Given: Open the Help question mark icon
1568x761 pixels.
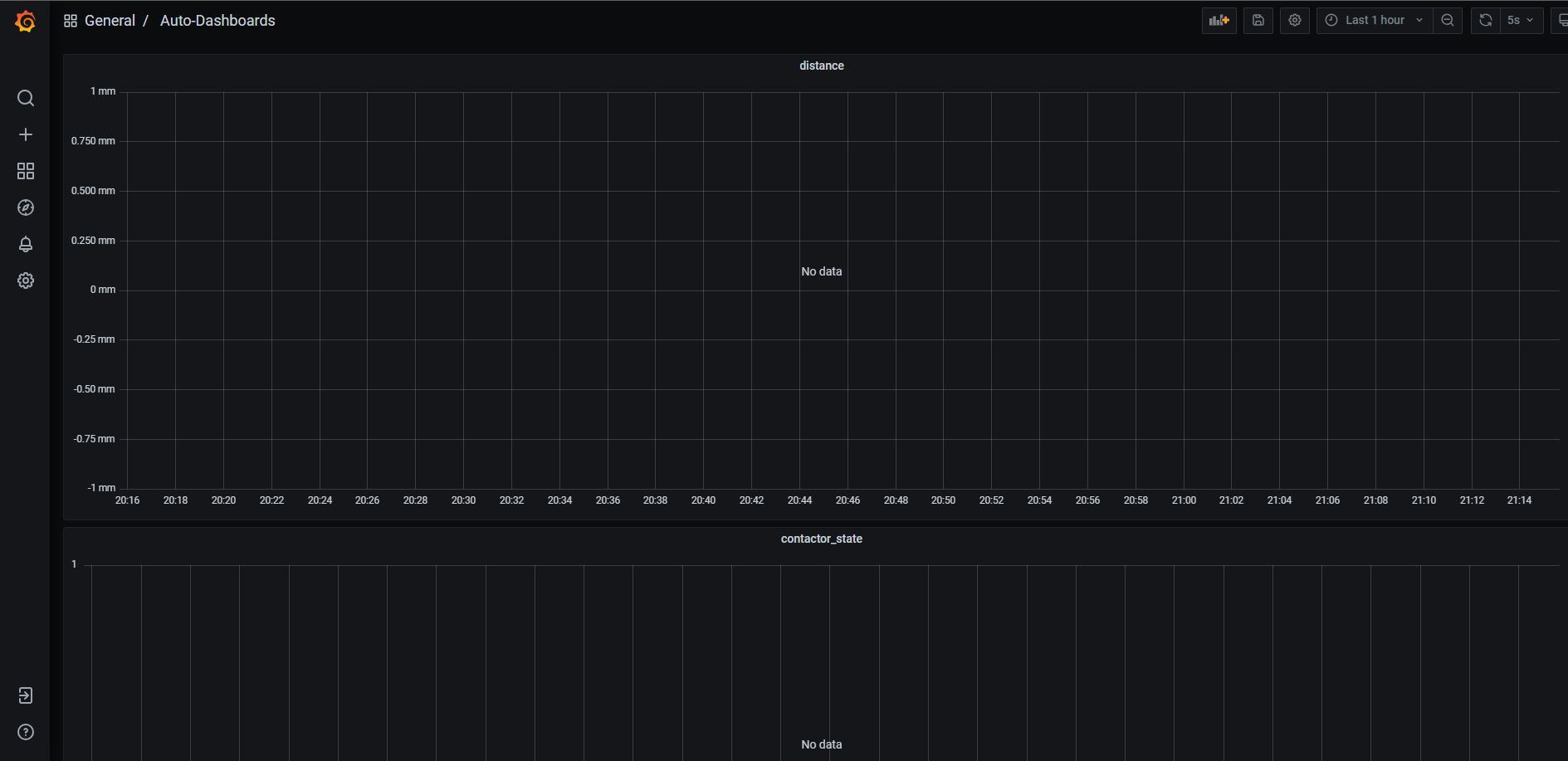Looking at the screenshot, I should [x=26, y=732].
